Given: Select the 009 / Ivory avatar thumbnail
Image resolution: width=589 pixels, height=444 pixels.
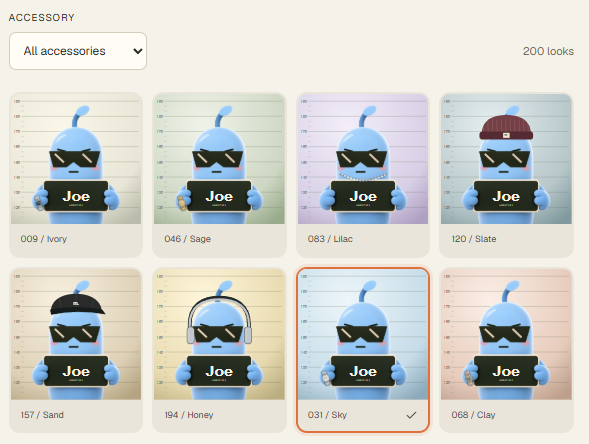Looking at the screenshot, I should coord(76,159).
